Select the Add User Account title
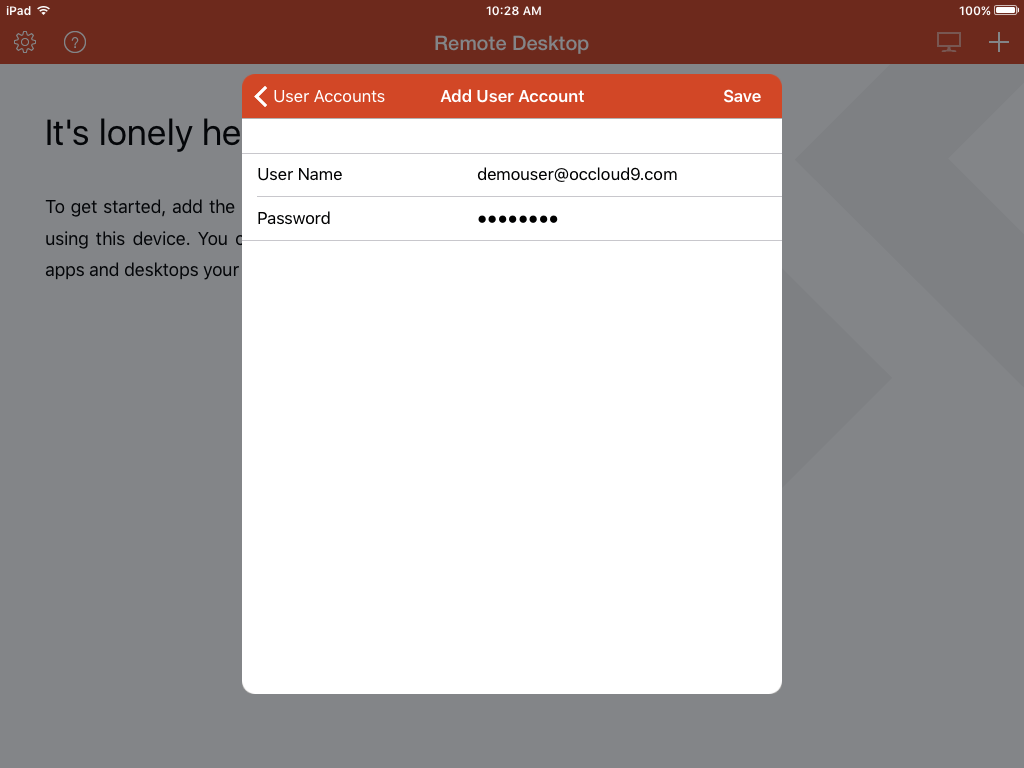 [512, 96]
